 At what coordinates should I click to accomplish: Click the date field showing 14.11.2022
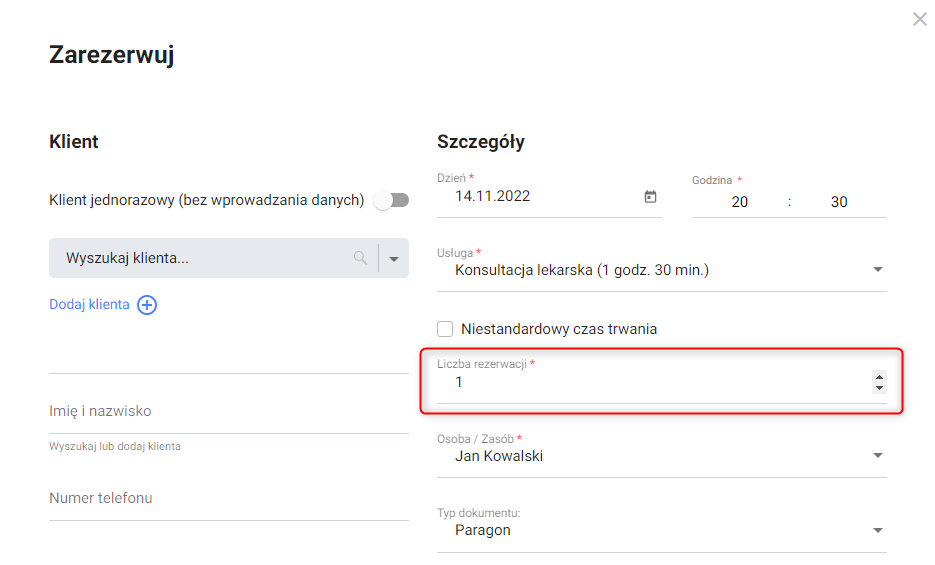(x=540, y=197)
